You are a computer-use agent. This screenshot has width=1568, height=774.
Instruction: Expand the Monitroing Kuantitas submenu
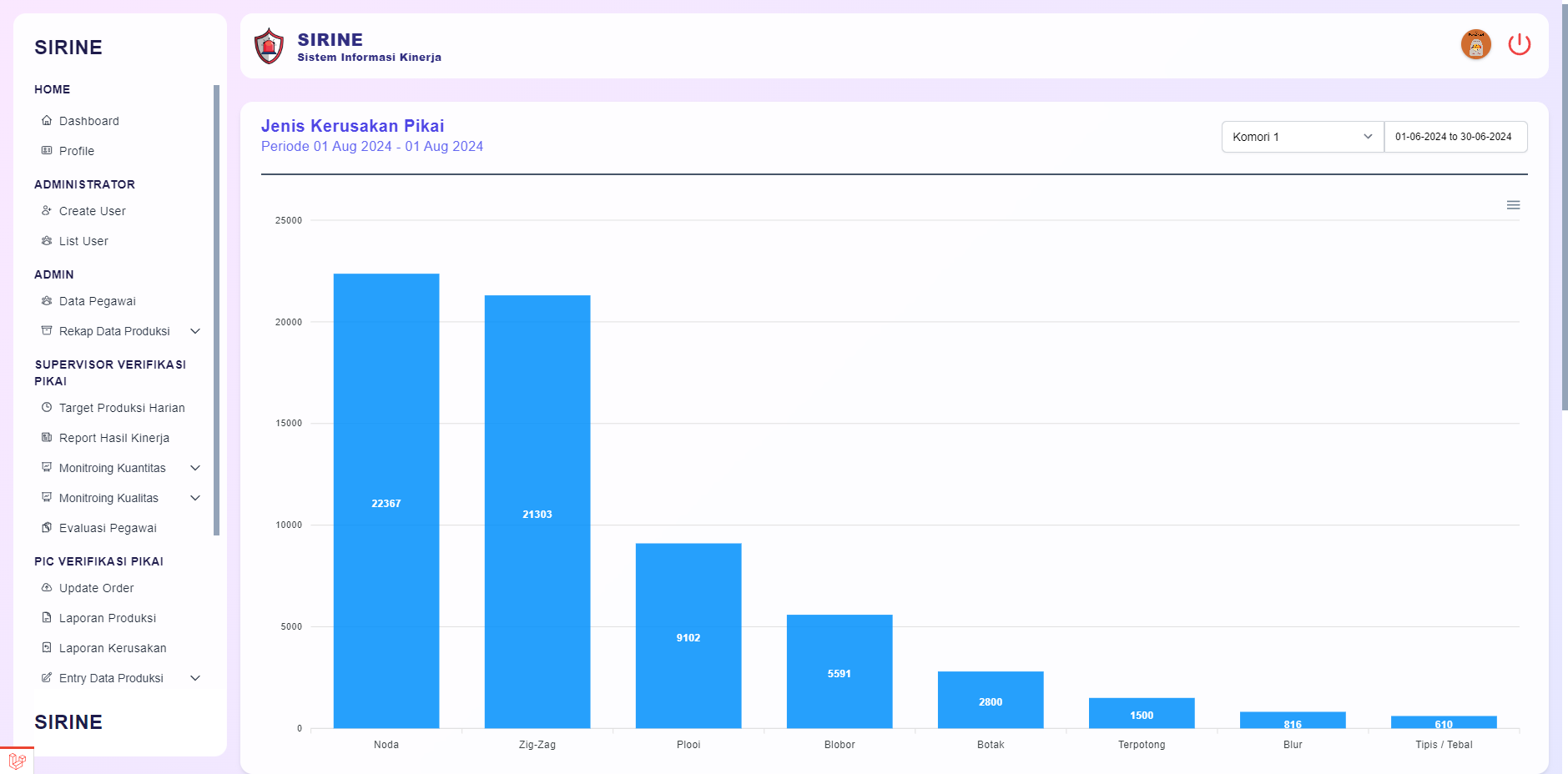[195, 468]
